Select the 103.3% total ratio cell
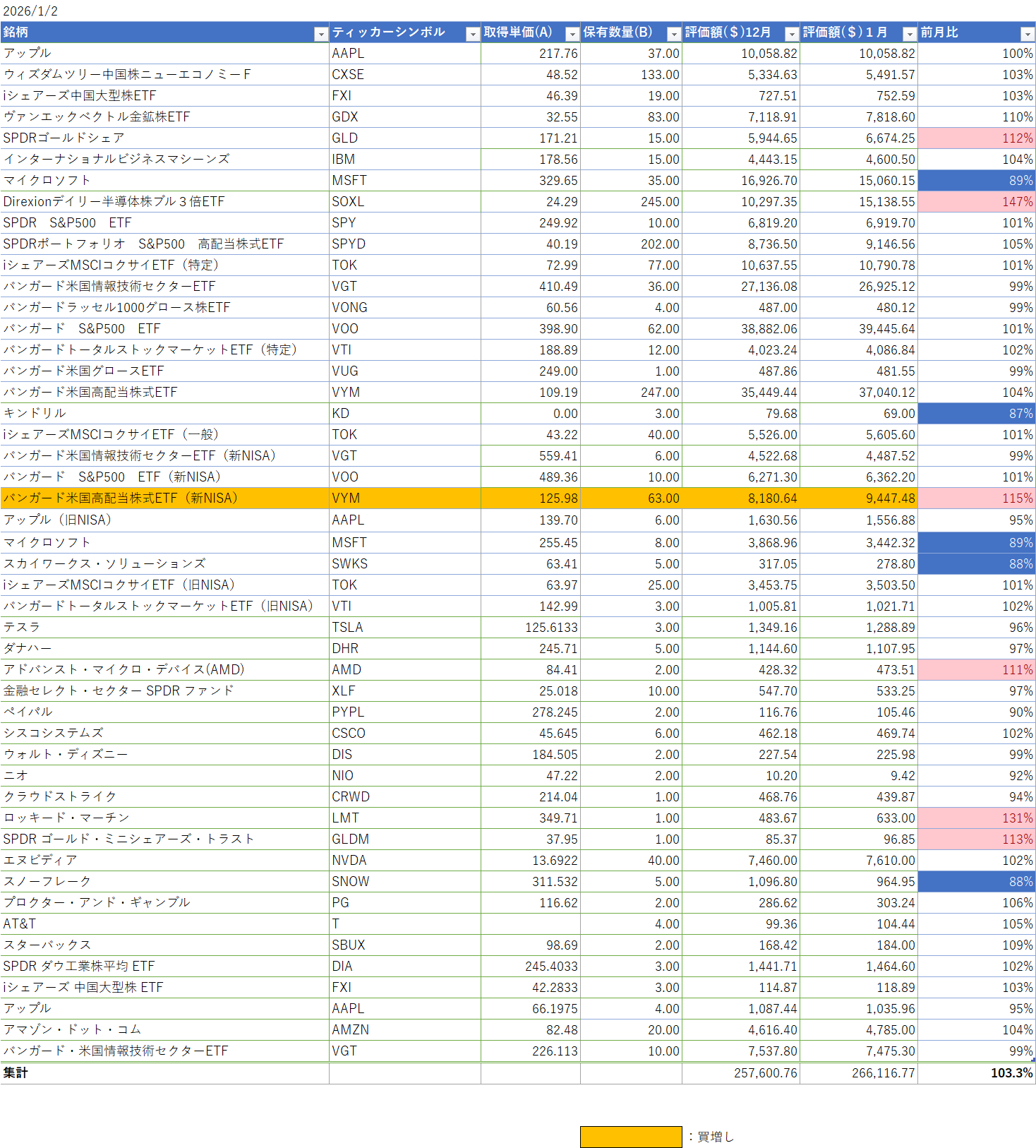This screenshot has height=1148, width=1036. tap(976, 1073)
